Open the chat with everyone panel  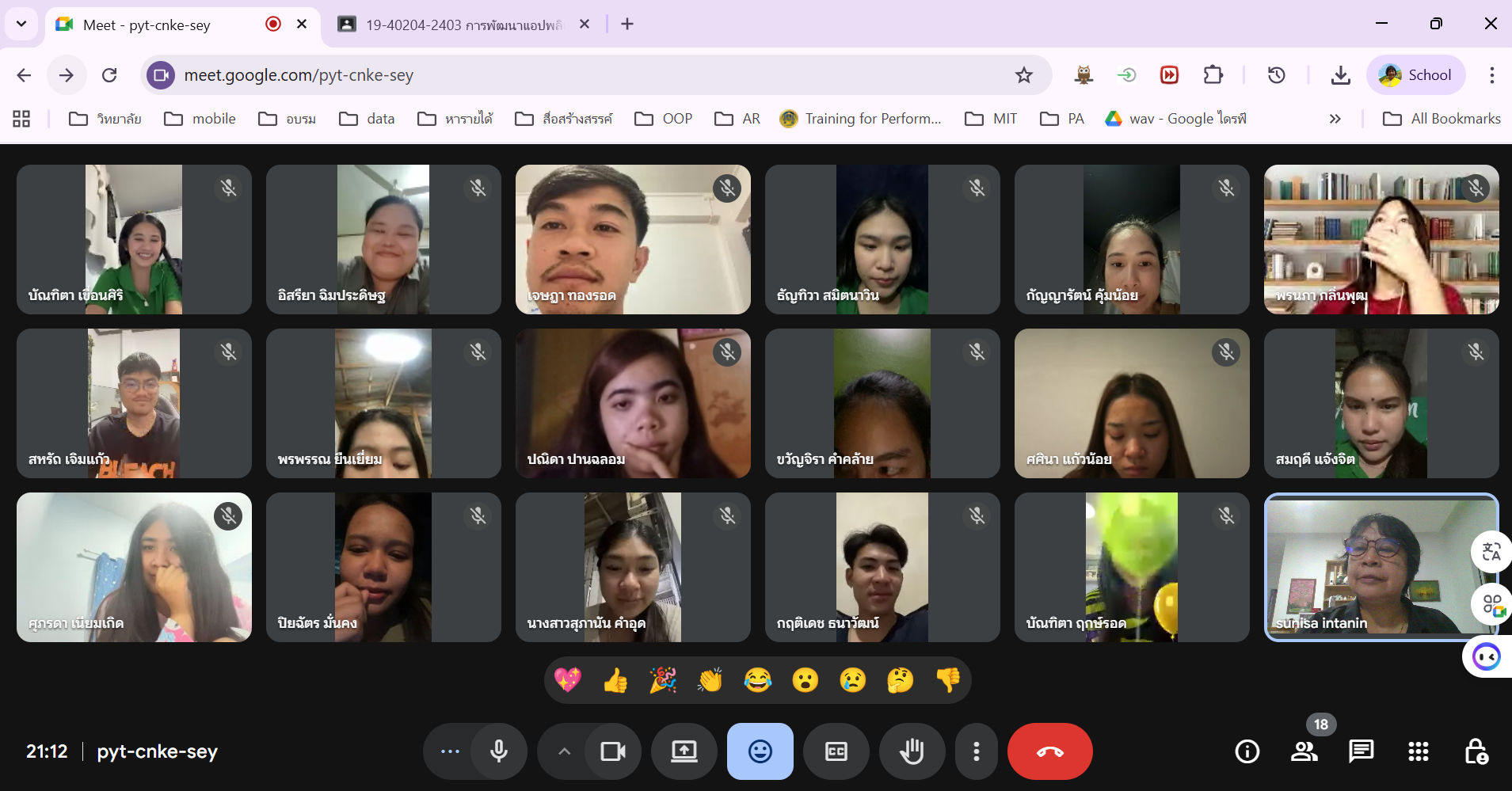click(1361, 751)
